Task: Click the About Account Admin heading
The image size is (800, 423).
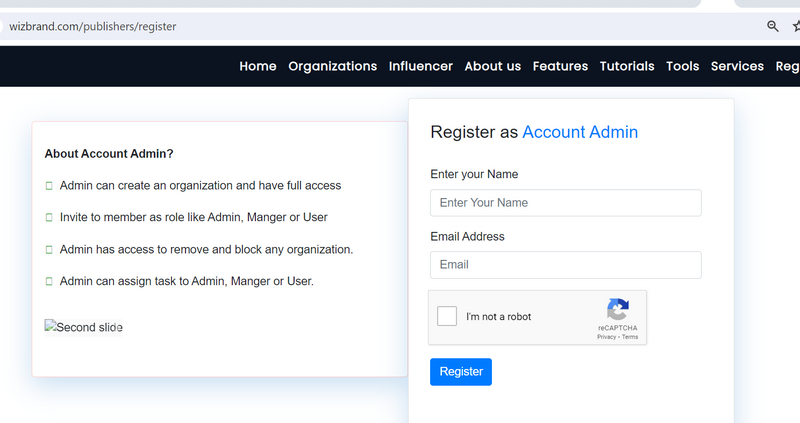Action: point(109,154)
